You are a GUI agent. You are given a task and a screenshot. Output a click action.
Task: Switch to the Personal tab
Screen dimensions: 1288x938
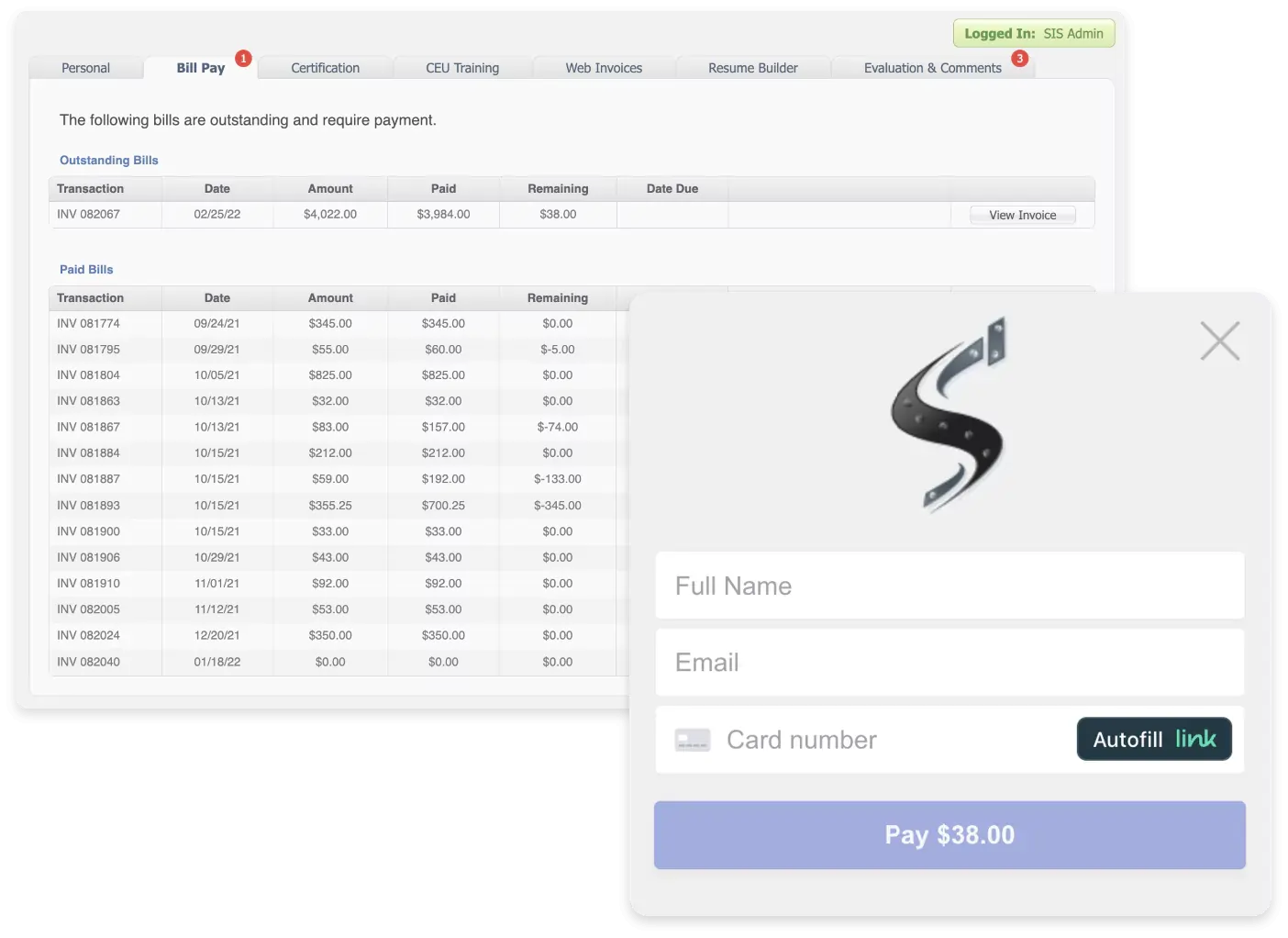click(85, 68)
